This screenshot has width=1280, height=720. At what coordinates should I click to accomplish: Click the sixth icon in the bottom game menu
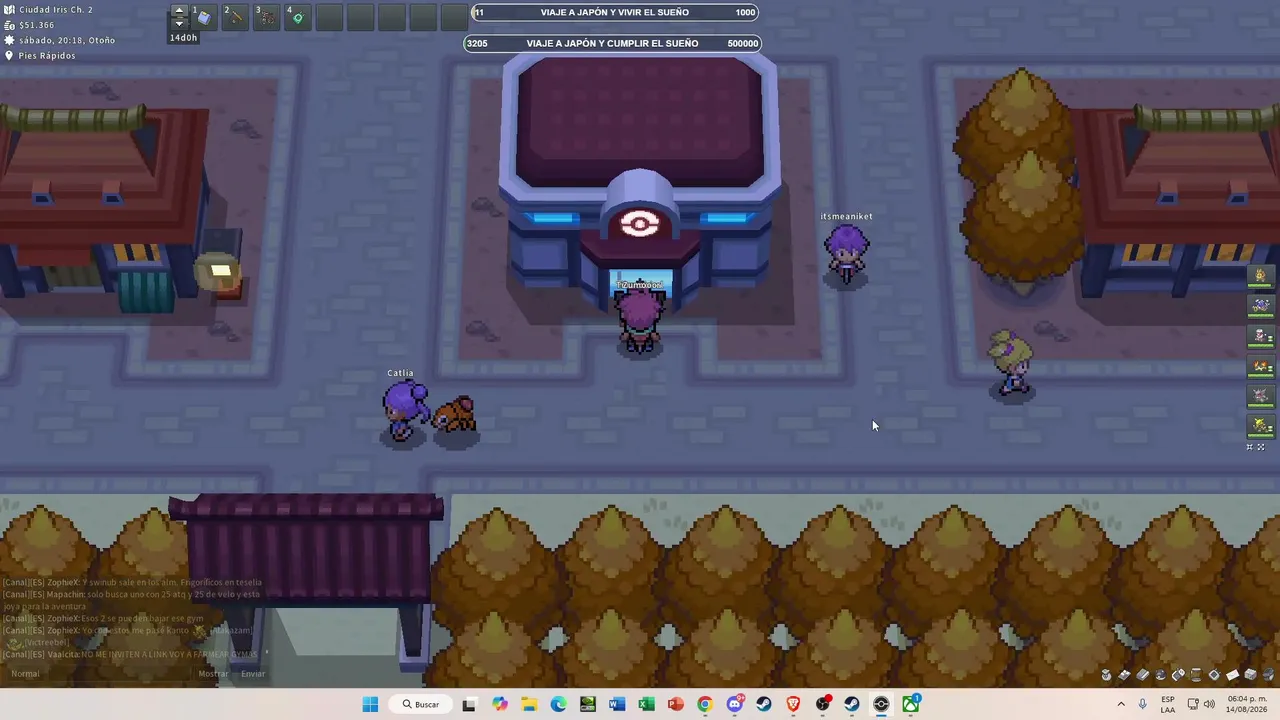(x=1196, y=675)
